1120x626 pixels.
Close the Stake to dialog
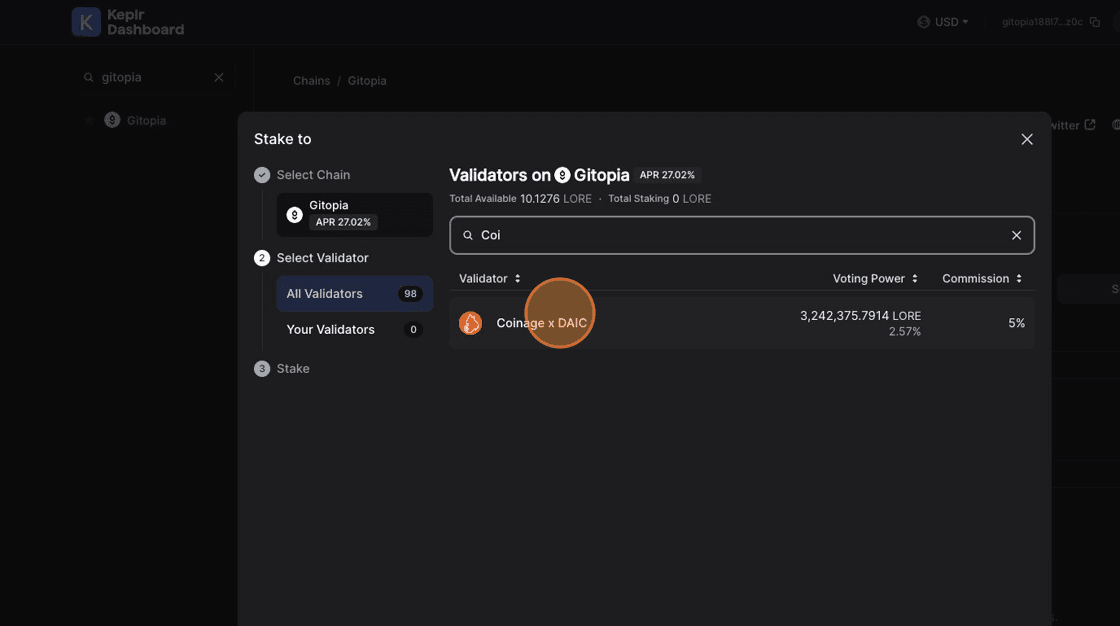coord(1026,139)
